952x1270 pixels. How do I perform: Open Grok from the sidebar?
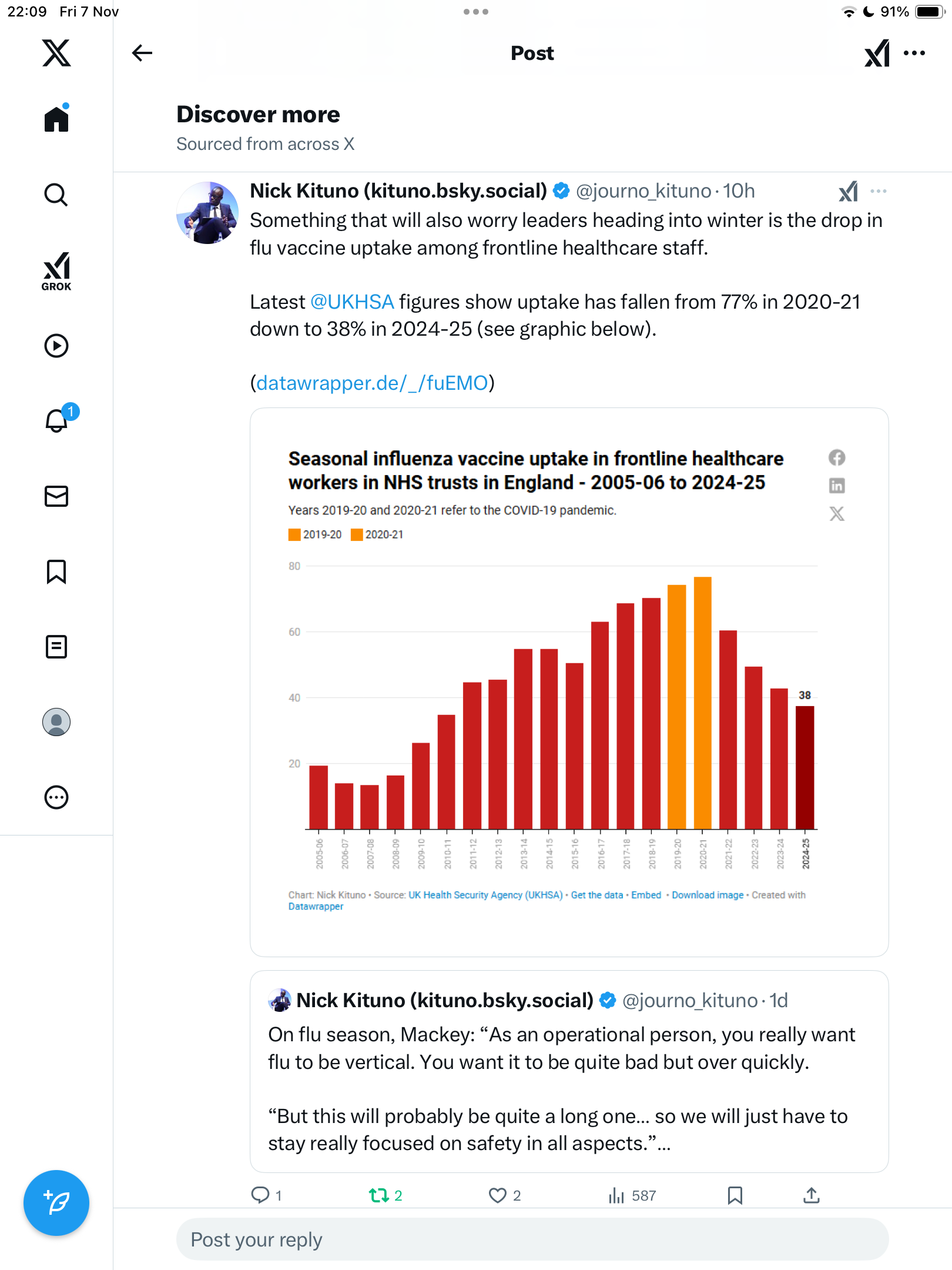click(56, 271)
